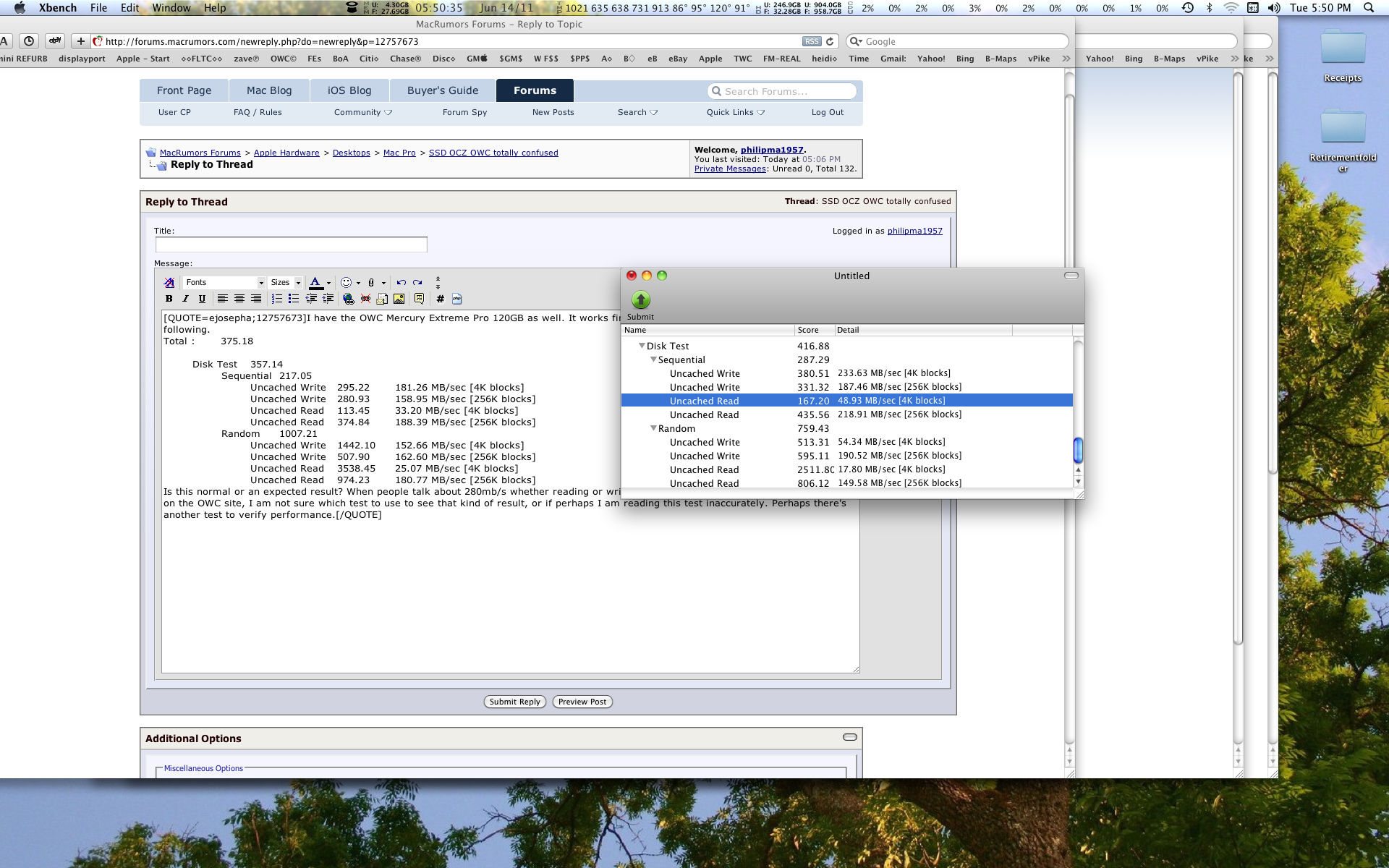
Task: Collapse the Sequential results group
Action: [x=653, y=359]
